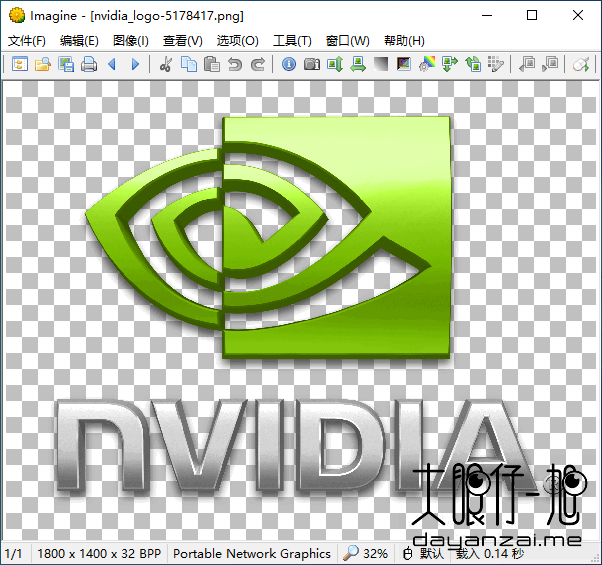Open the 图像(I) menu
Viewport: 602px width, 565px height.
pos(131,41)
